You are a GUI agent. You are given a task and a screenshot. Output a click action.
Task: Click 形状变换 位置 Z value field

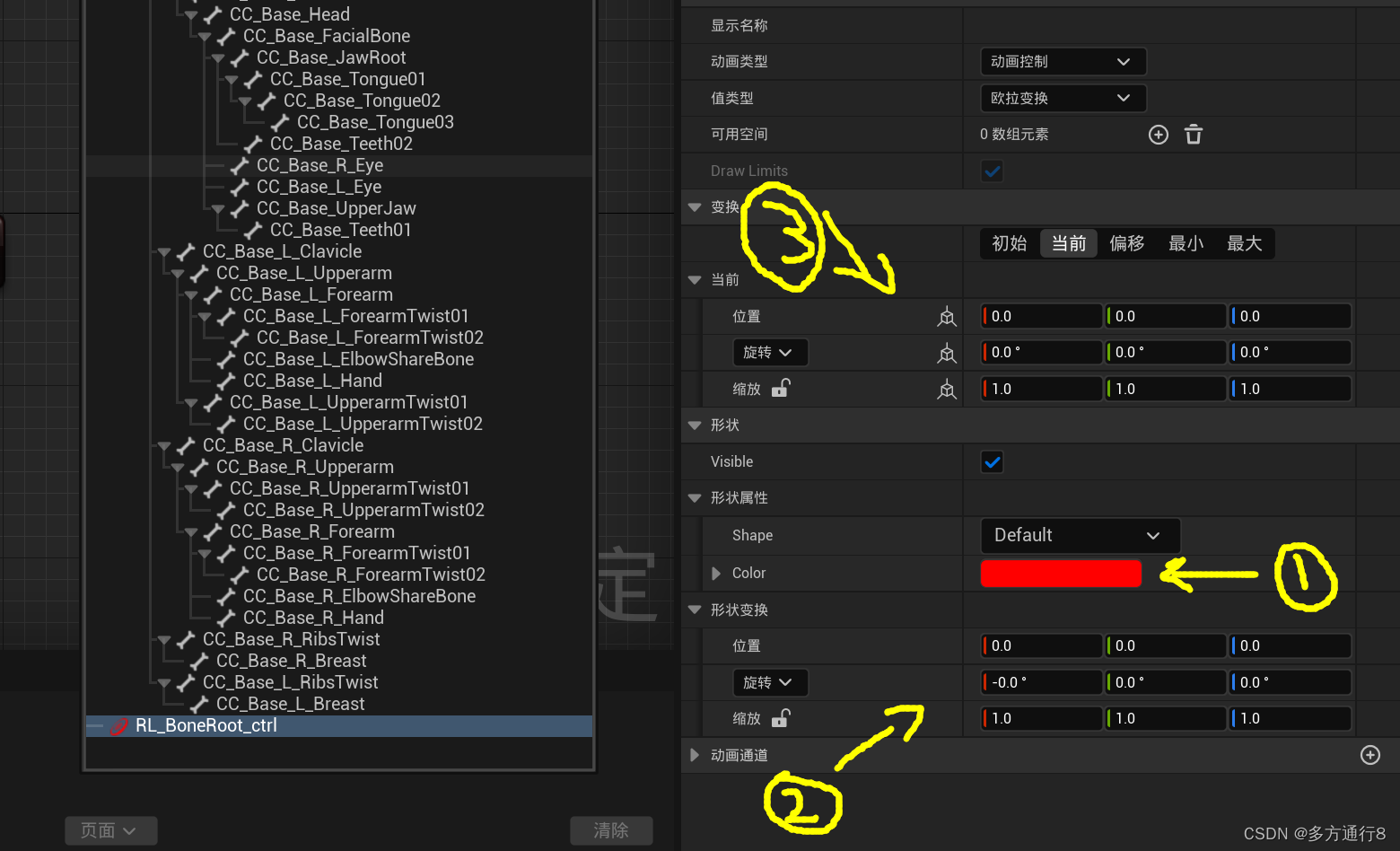1291,645
